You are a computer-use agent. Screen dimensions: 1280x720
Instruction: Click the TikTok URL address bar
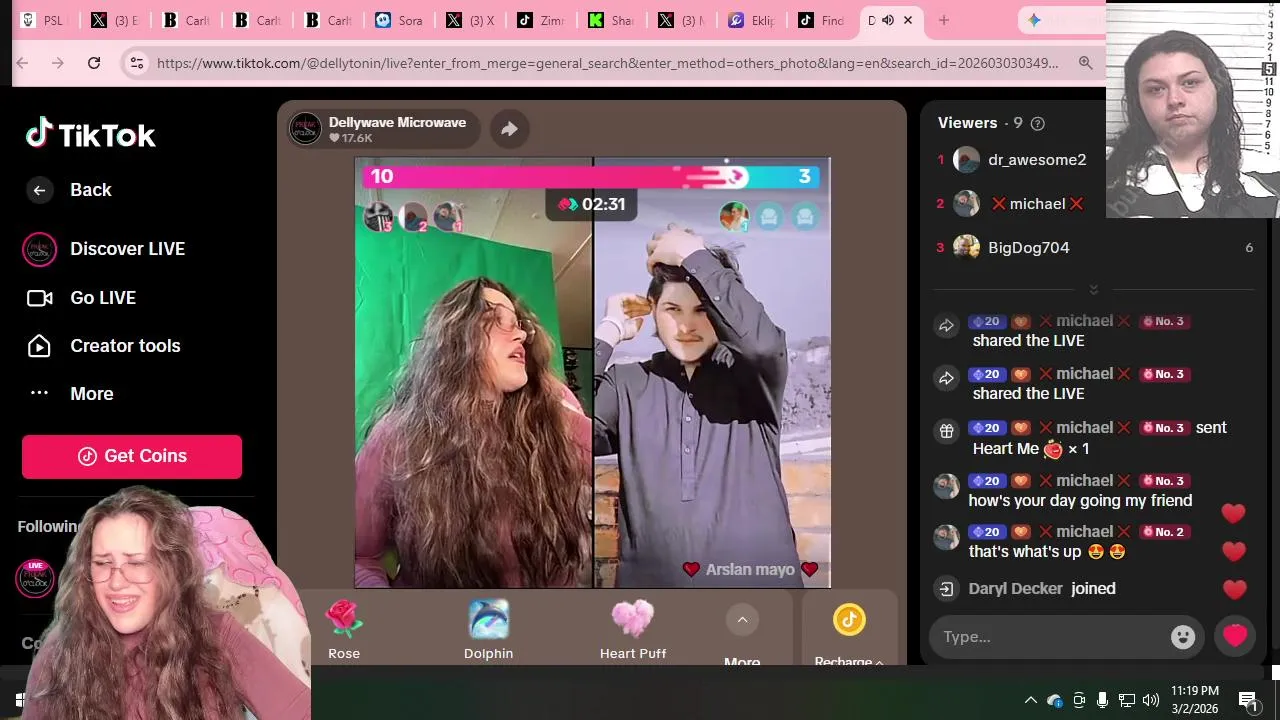coord(607,63)
